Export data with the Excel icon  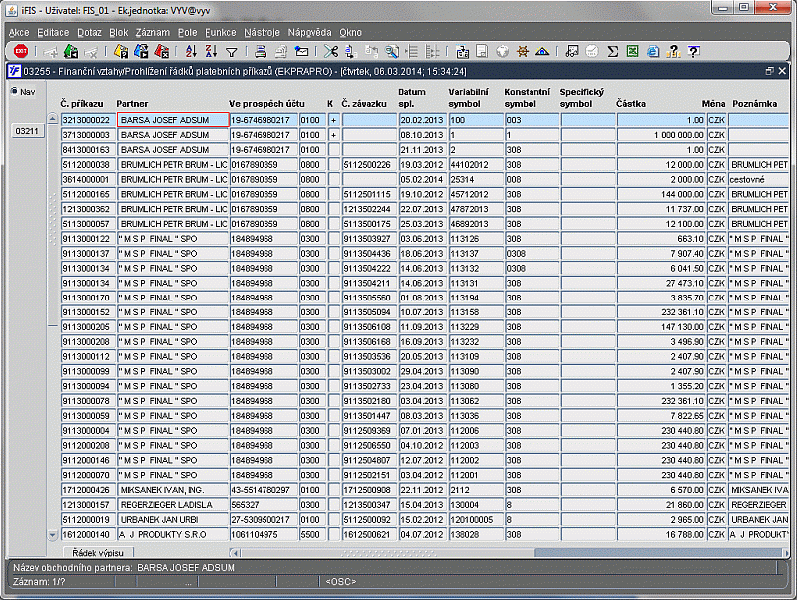pyautogui.click(x=632, y=51)
